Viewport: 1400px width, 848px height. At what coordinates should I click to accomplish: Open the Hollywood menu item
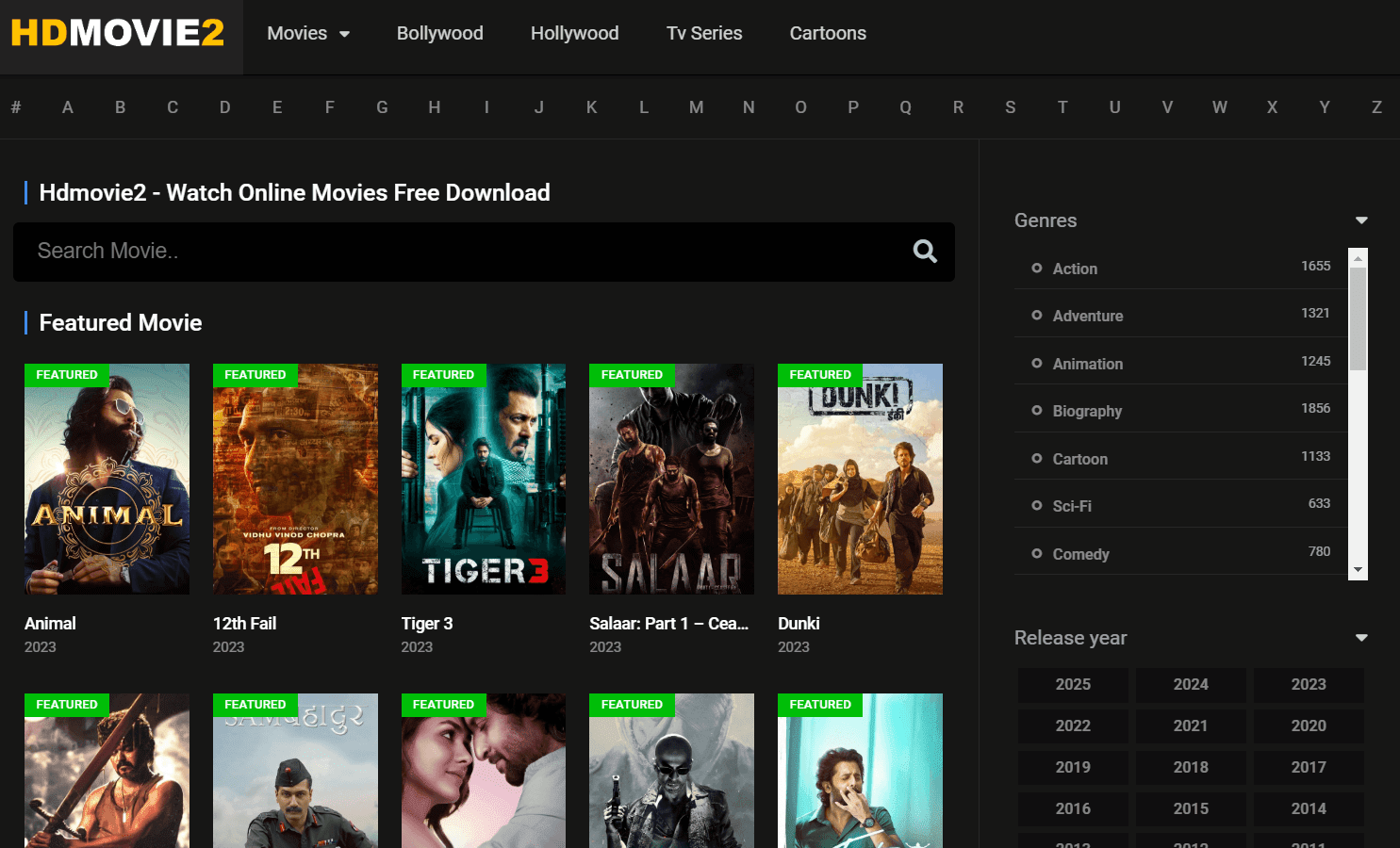click(574, 33)
